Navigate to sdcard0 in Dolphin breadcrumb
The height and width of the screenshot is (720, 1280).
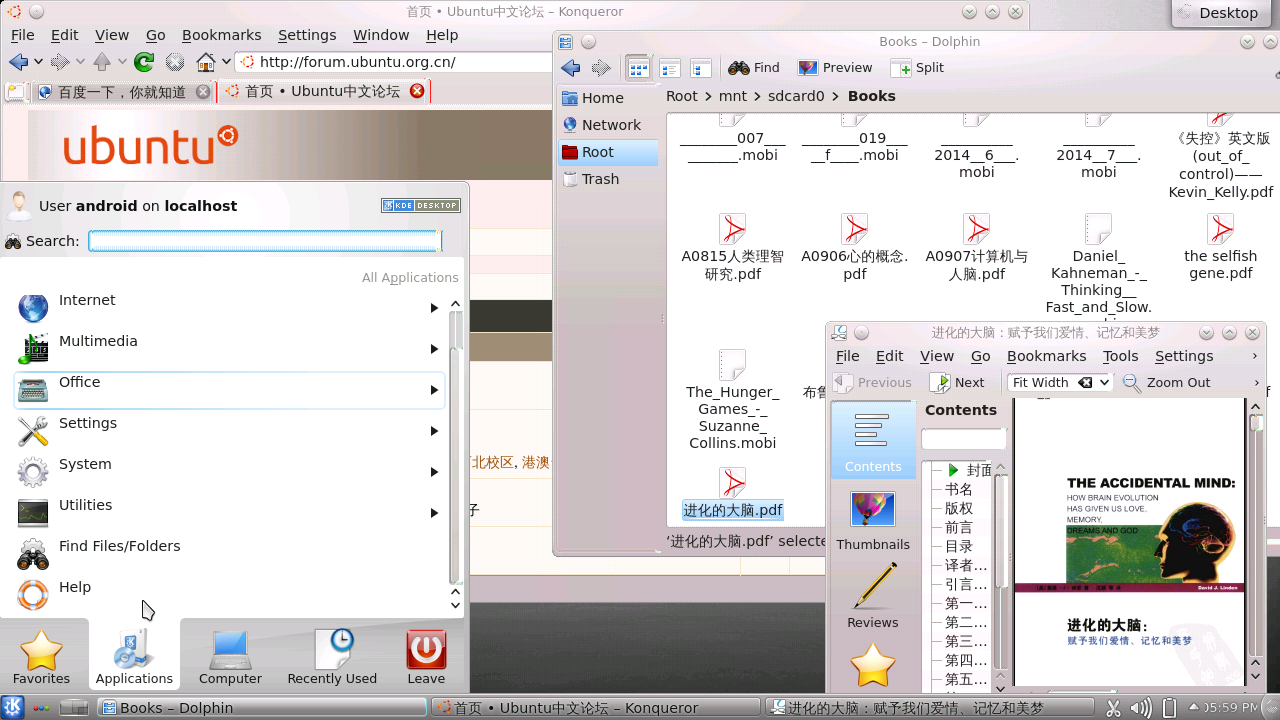pos(796,96)
